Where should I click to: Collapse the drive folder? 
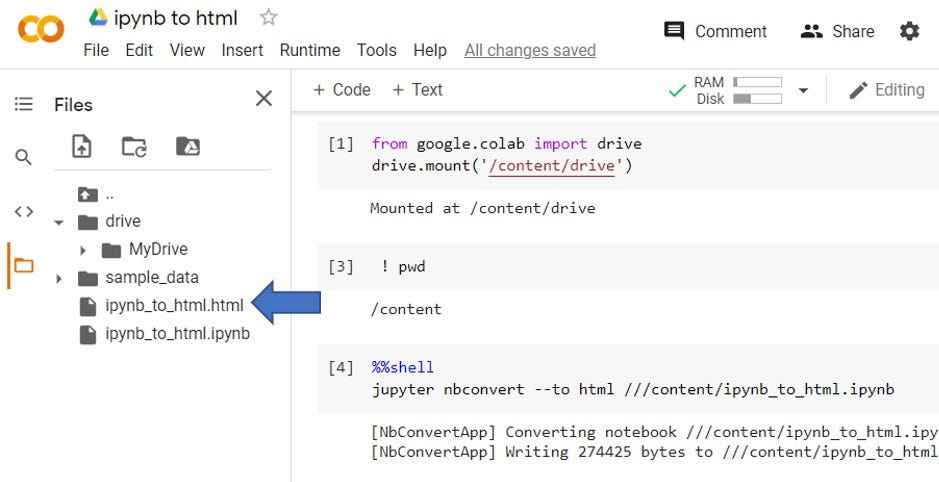pos(59,222)
